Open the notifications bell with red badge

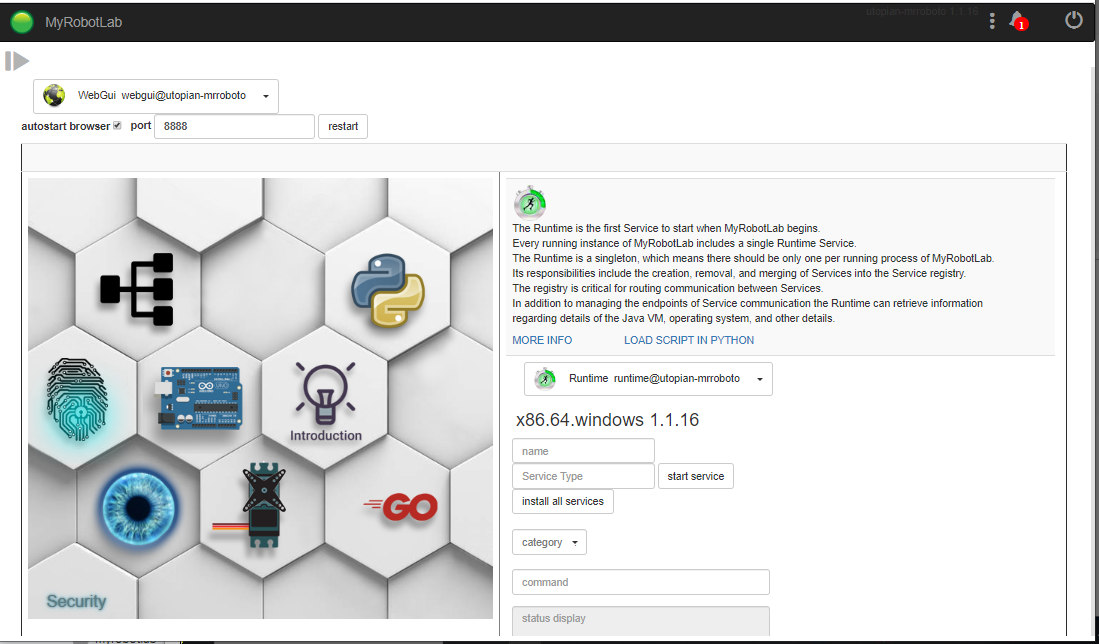1018,20
